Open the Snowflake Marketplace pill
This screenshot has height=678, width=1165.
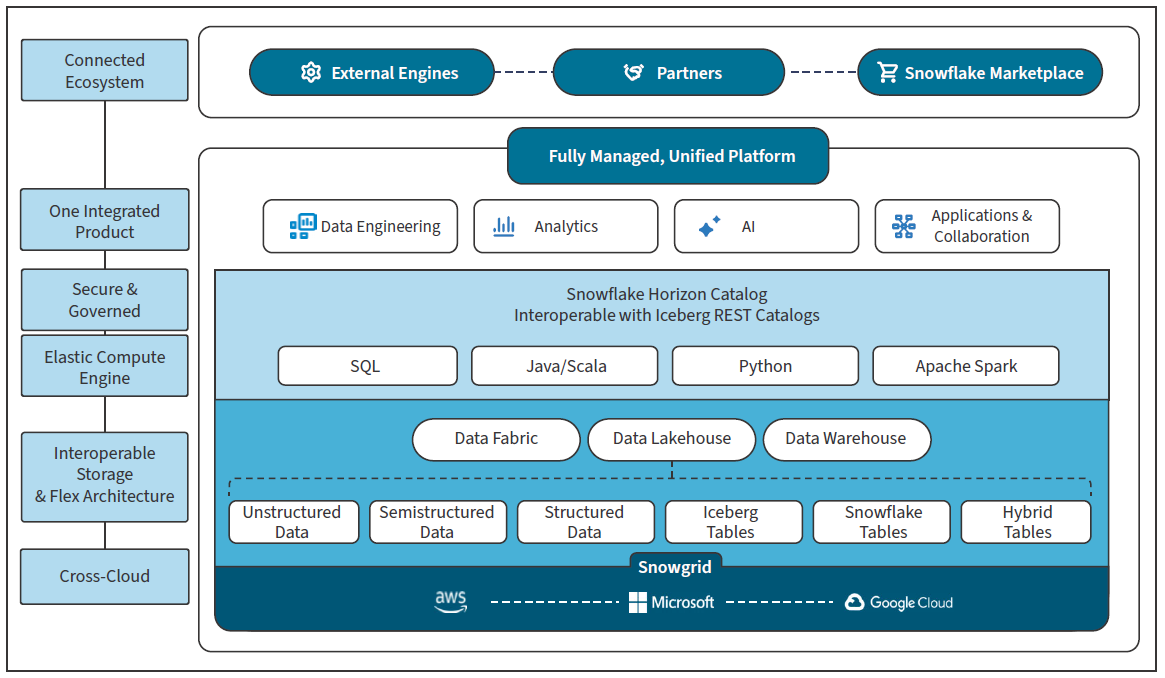980,72
